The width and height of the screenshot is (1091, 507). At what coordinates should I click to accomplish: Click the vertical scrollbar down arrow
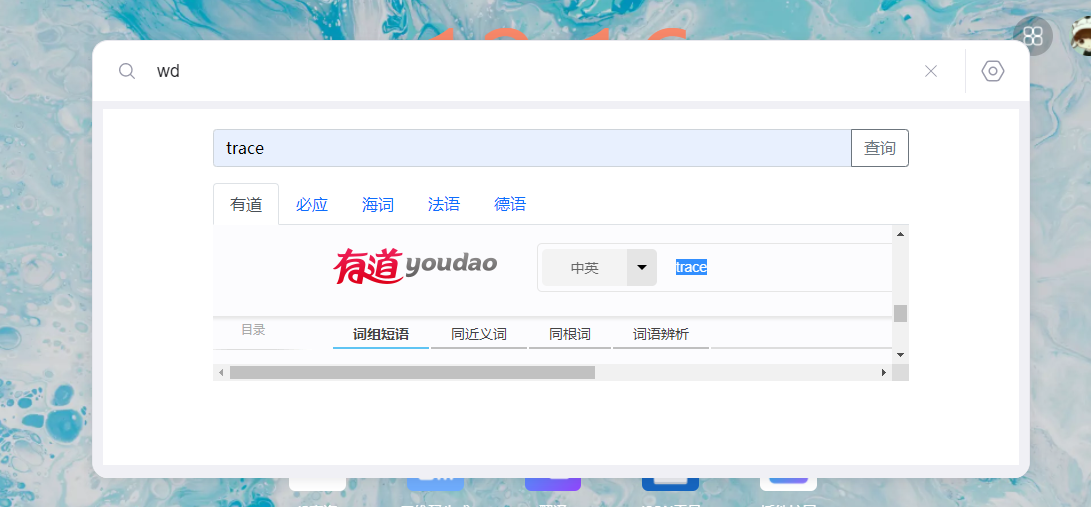click(x=900, y=355)
